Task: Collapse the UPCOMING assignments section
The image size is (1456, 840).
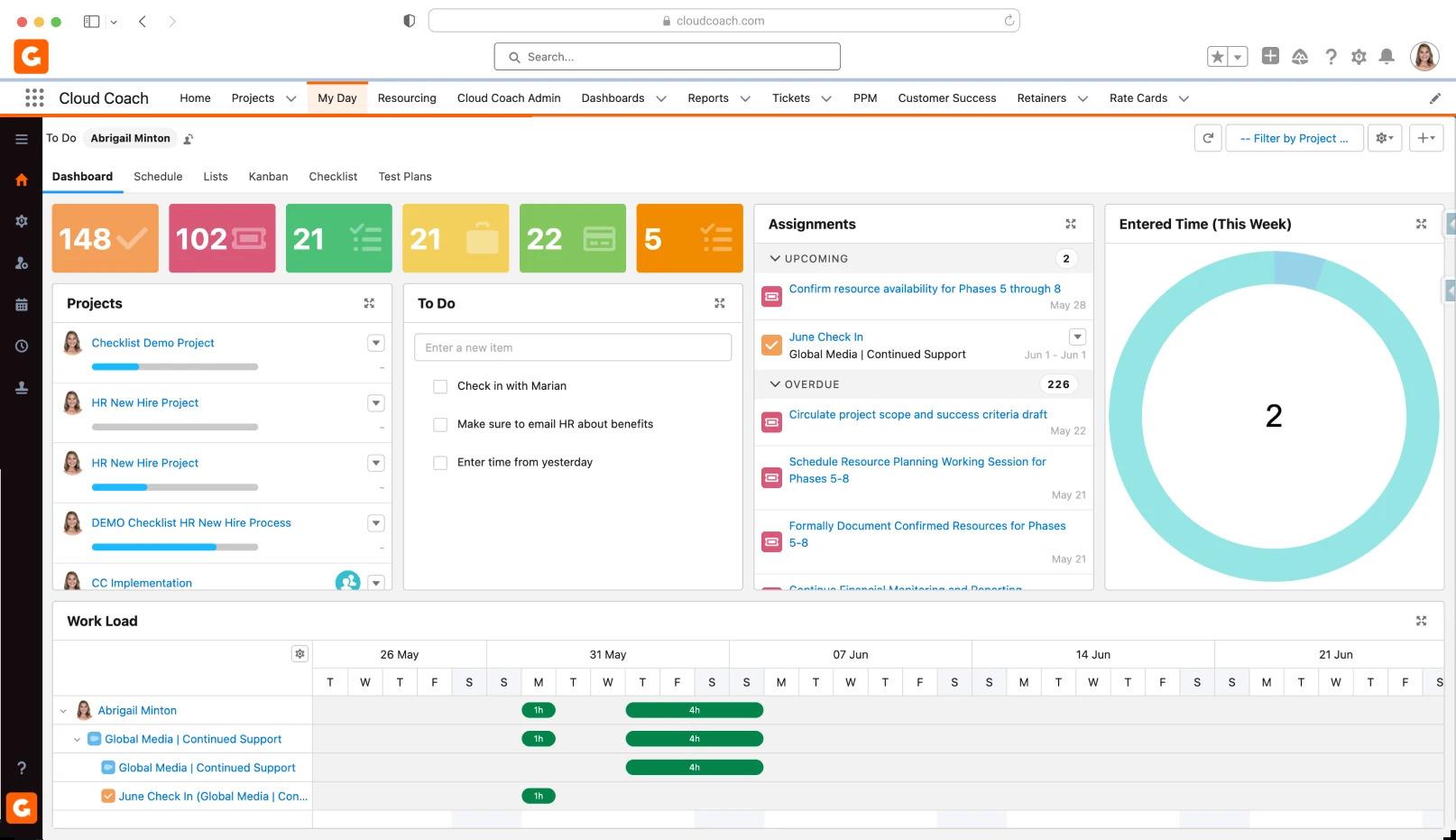Action: (x=775, y=258)
